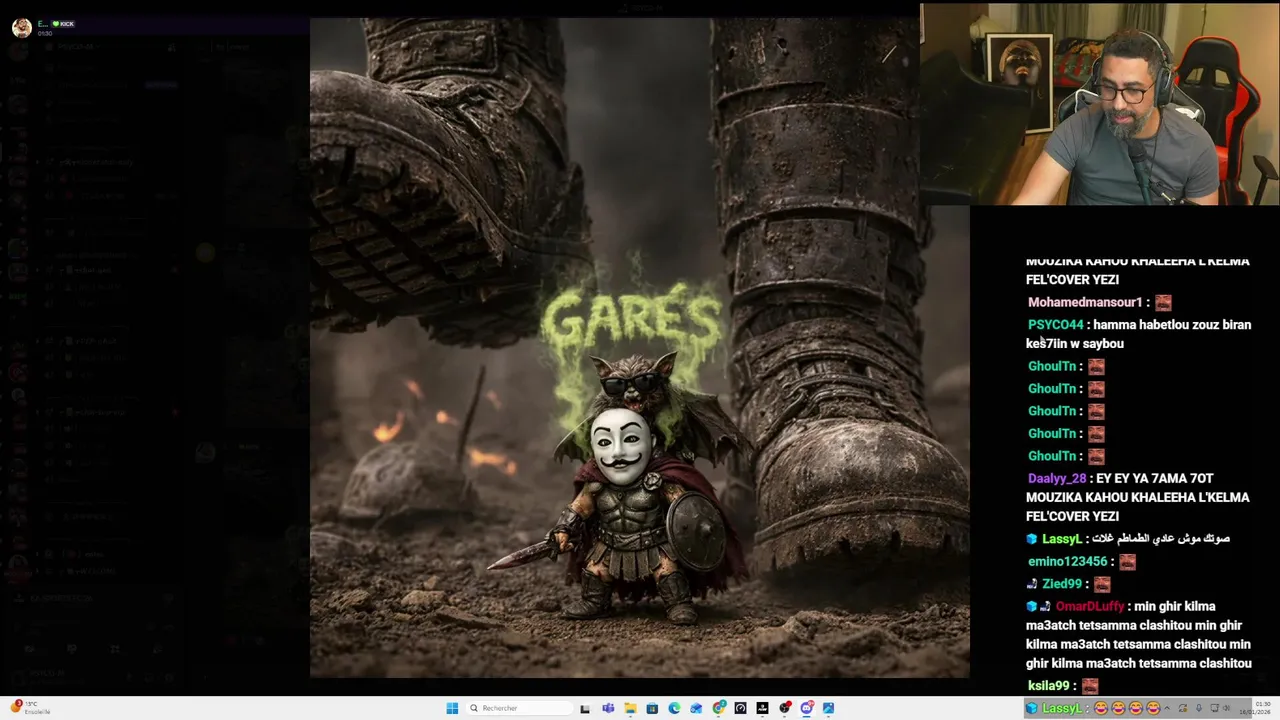The image size is (1280, 720).
Task: Open the Windows Start menu
Action: click(452, 708)
